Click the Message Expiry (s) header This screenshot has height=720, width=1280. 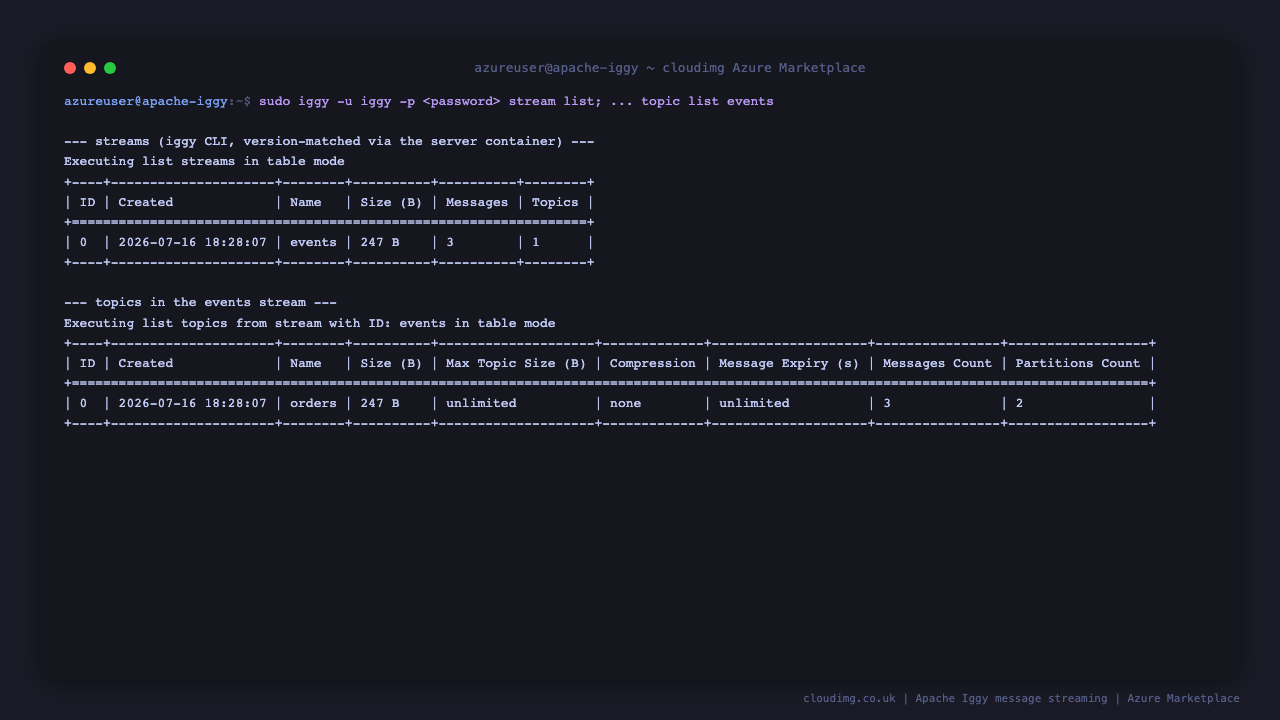789,363
